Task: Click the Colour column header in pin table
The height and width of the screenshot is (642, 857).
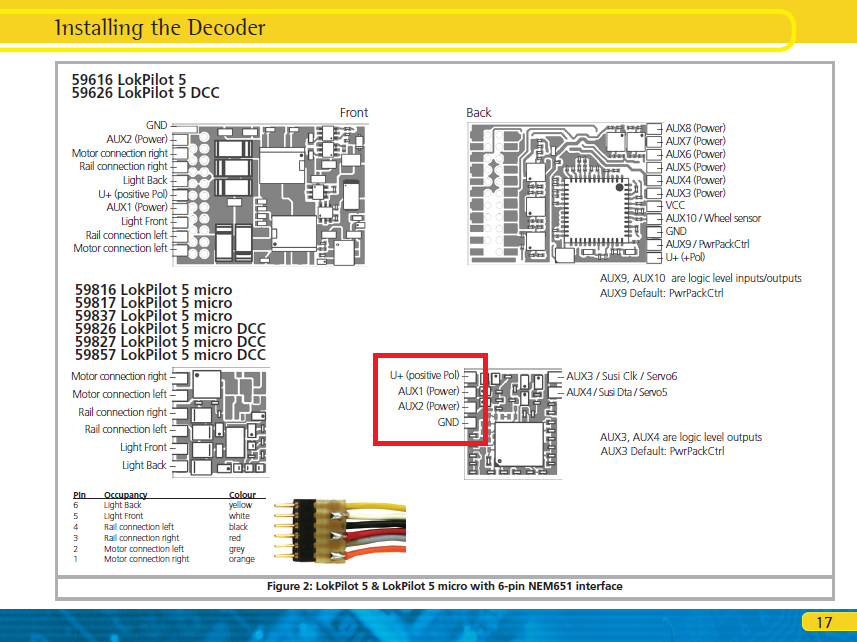Action: [242, 494]
